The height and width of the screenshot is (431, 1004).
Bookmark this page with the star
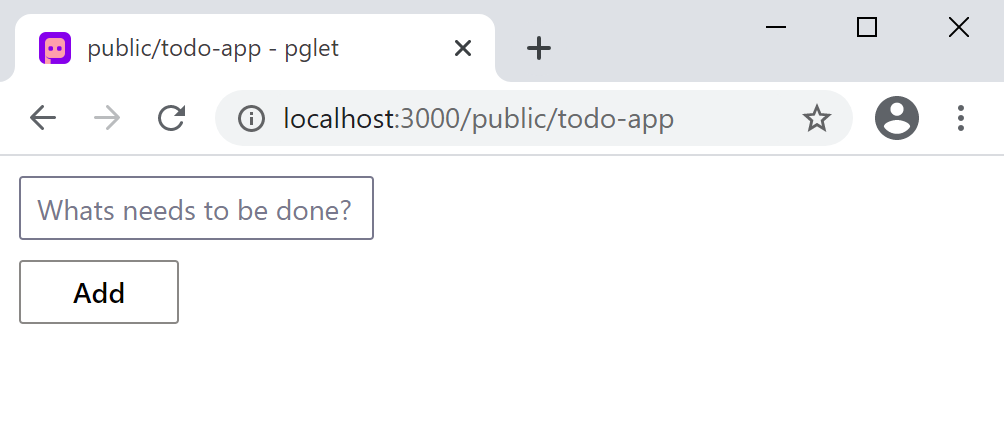[x=817, y=119]
